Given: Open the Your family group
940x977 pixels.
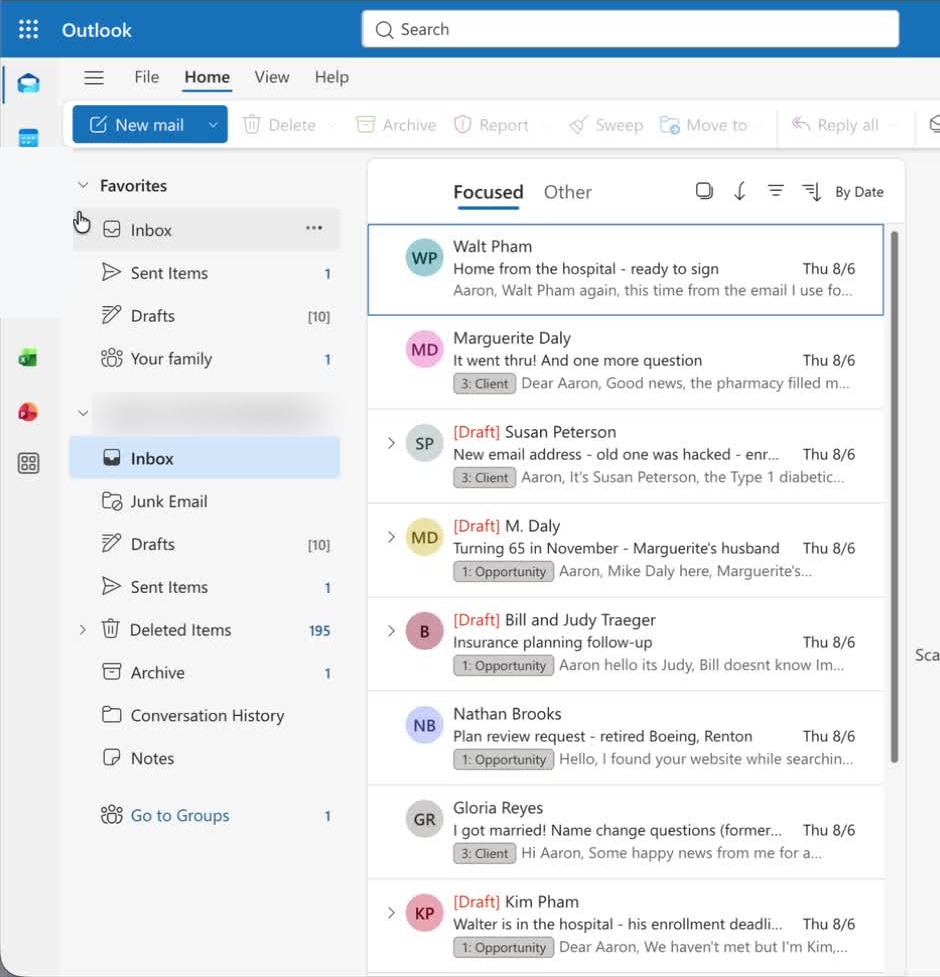Looking at the screenshot, I should (206, 359).
